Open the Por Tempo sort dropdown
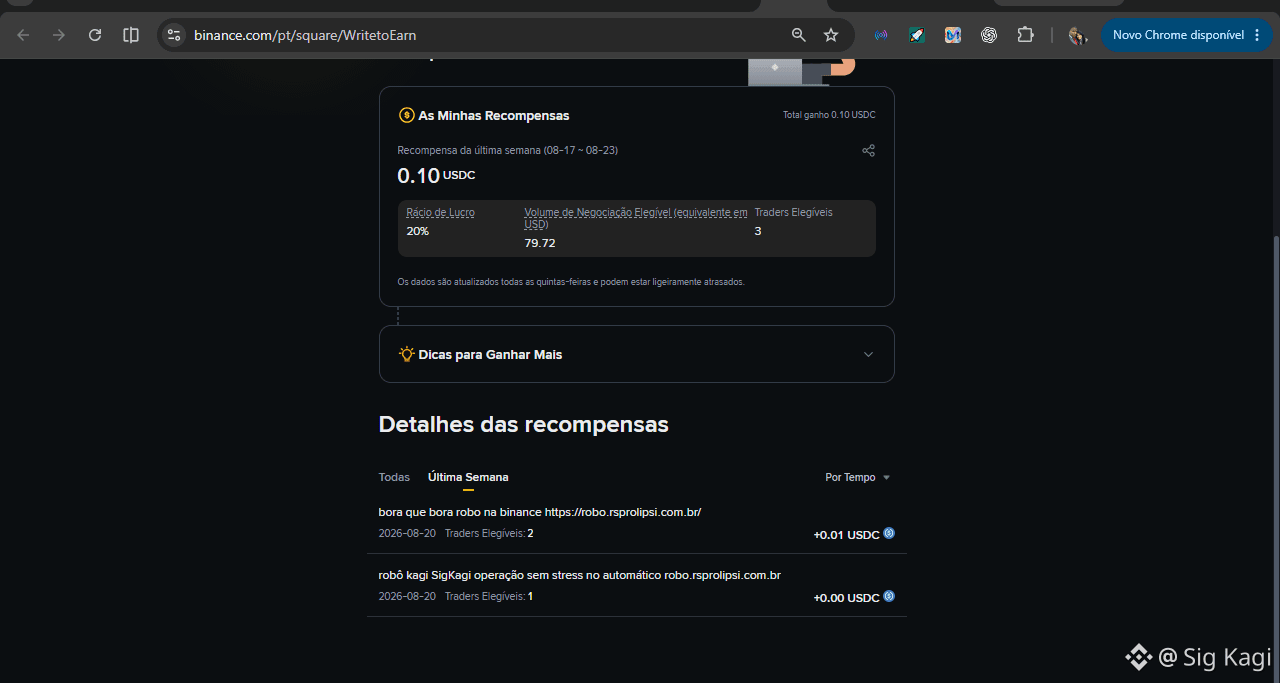The width and height of the screenshot is (1280, 683). tap(857, 477)
